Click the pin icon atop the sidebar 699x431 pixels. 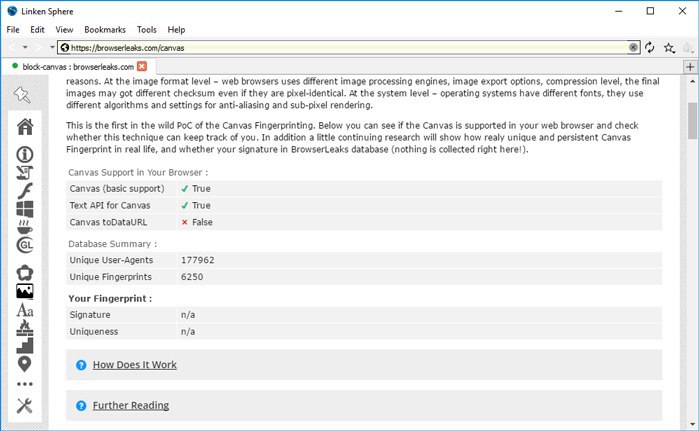point(22,94)
